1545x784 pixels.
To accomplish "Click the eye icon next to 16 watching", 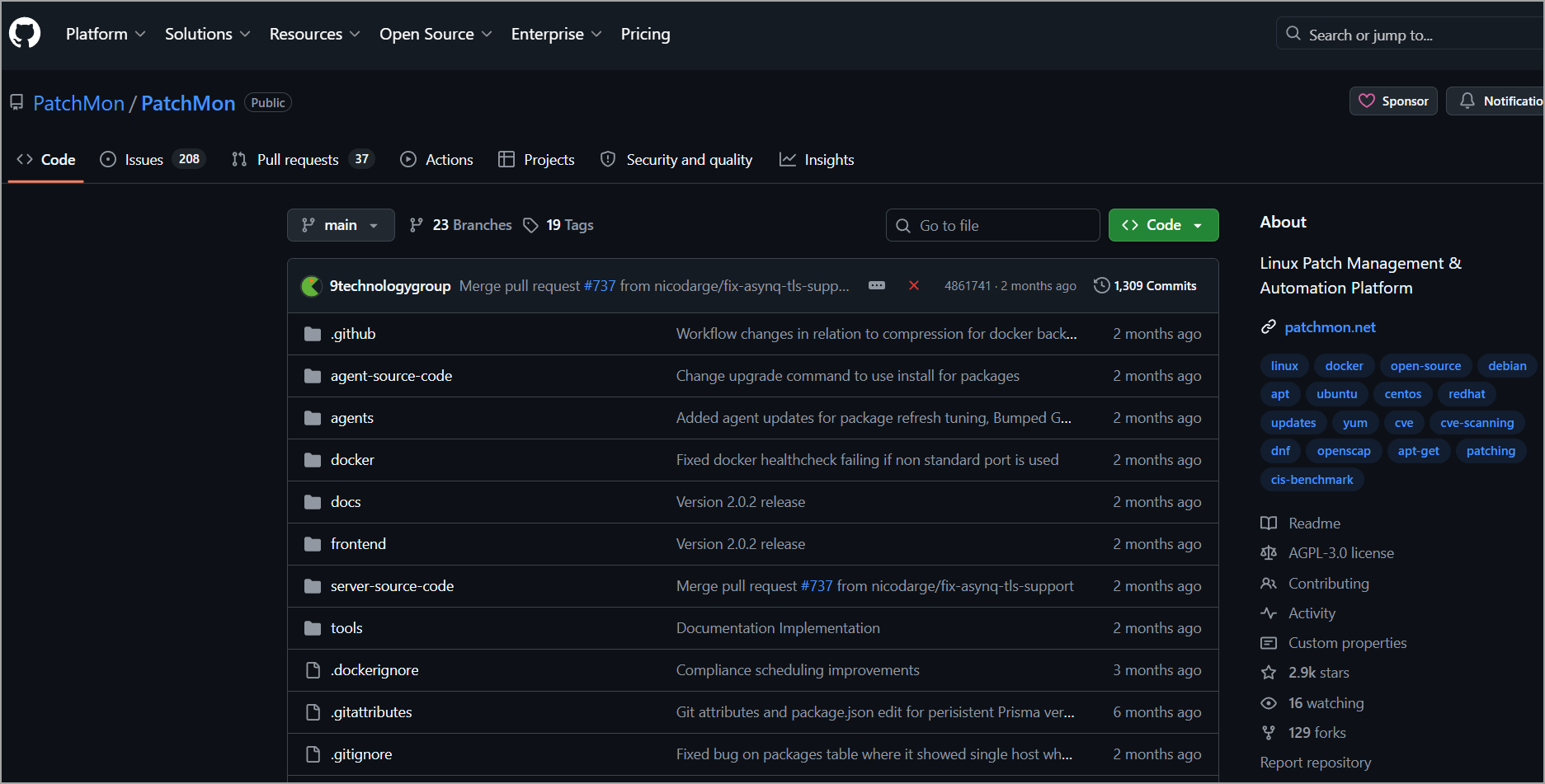I will (x=1269, y=703).
